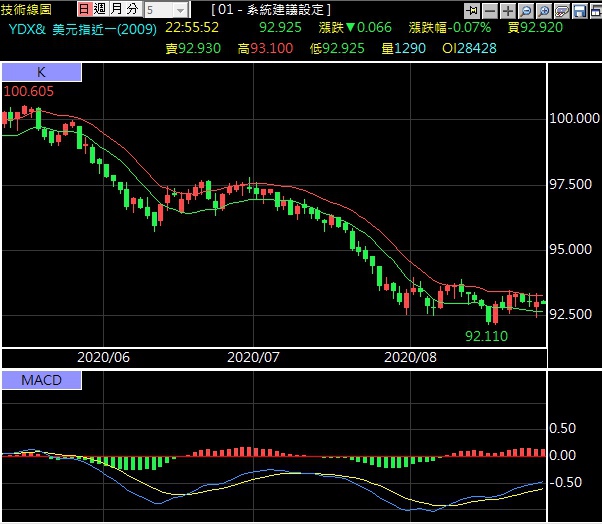Screen dimensions: 602x524
Task: Click the 2020/07 date axis label
Action: (x=253, y=357)
